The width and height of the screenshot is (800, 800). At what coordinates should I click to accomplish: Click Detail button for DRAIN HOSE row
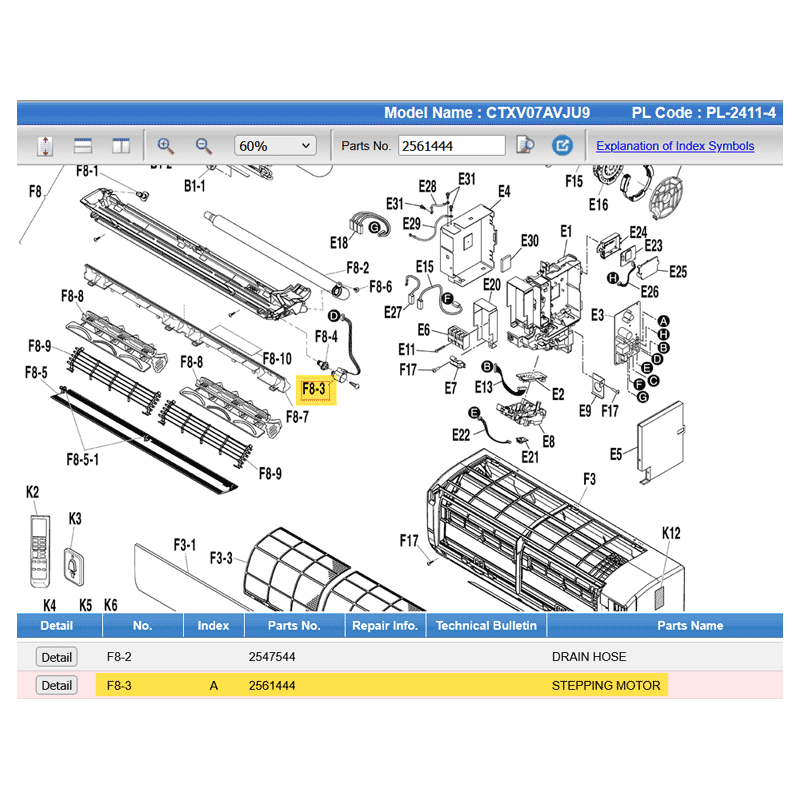(x=56, y=657)
